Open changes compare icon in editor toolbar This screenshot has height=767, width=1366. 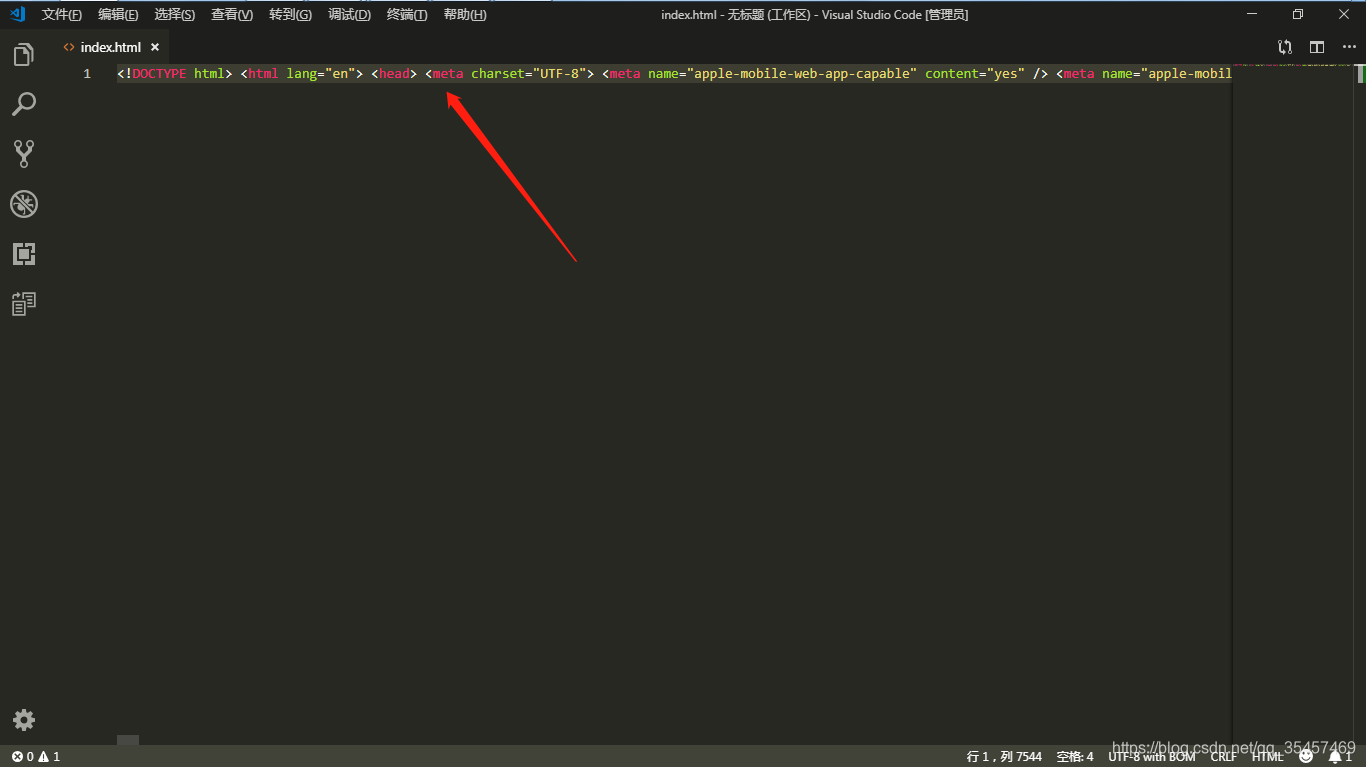tap(1285, 47)
